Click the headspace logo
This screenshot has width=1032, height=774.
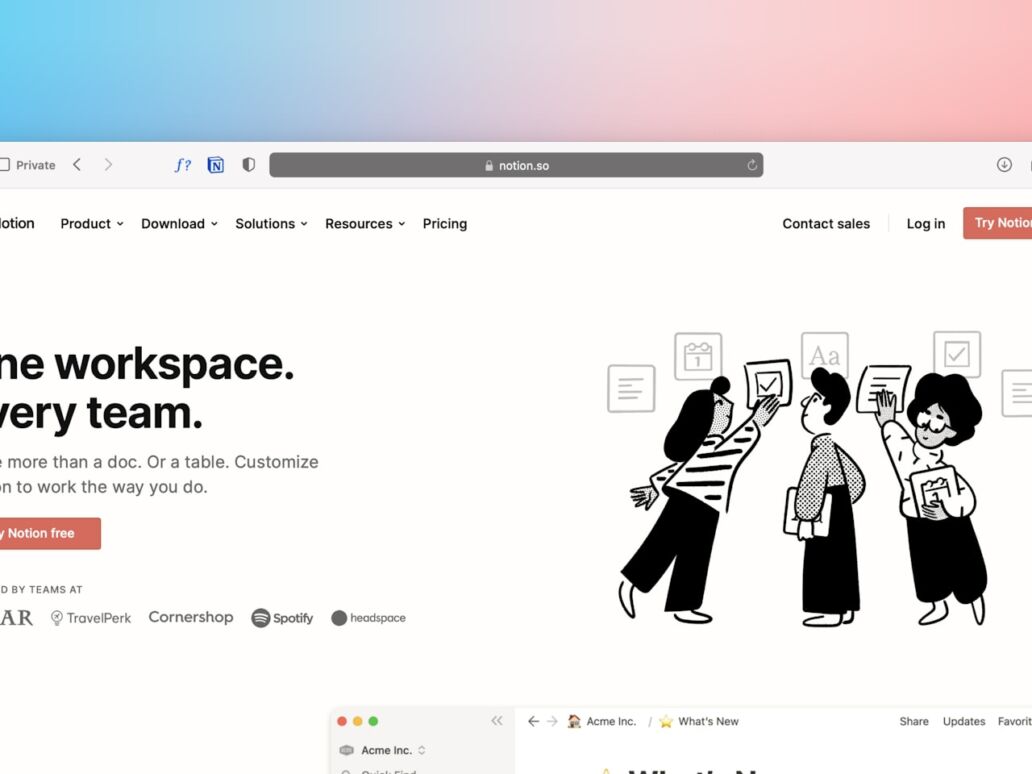[369, 618]
